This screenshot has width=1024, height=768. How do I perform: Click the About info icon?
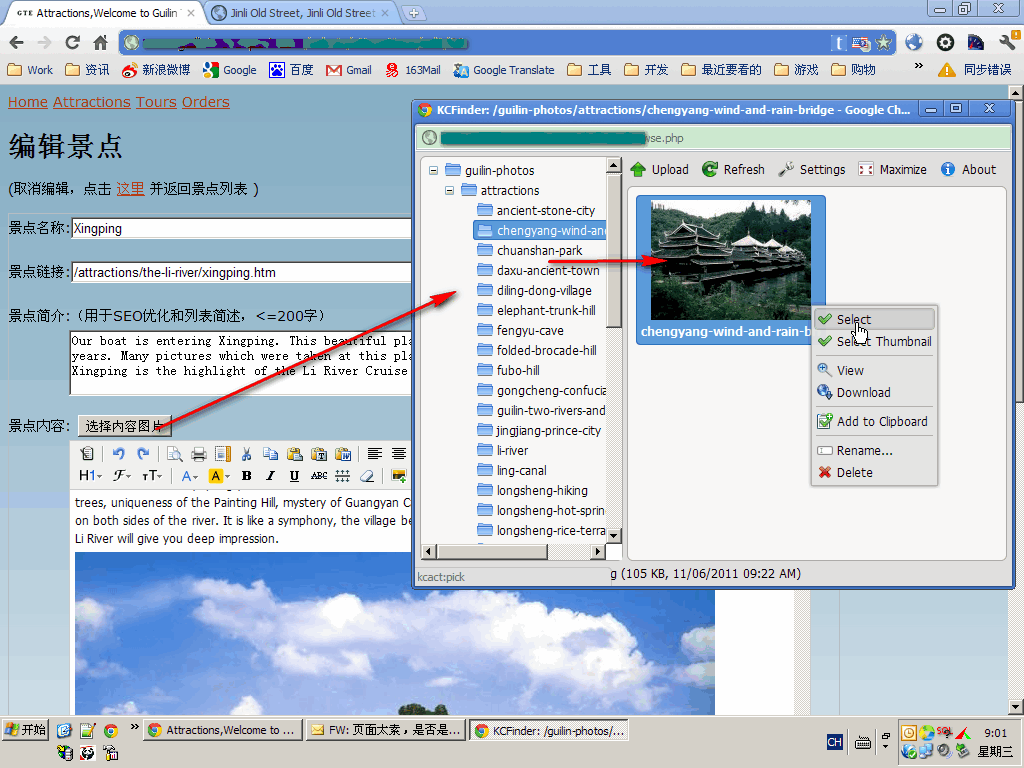(x=948, y=170)
